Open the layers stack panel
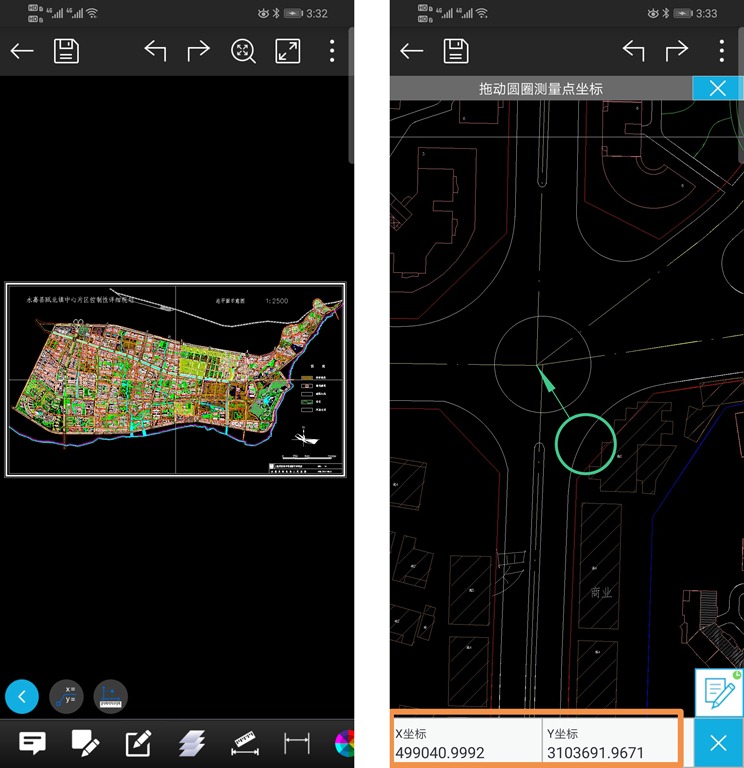 (x=192, y=743)
